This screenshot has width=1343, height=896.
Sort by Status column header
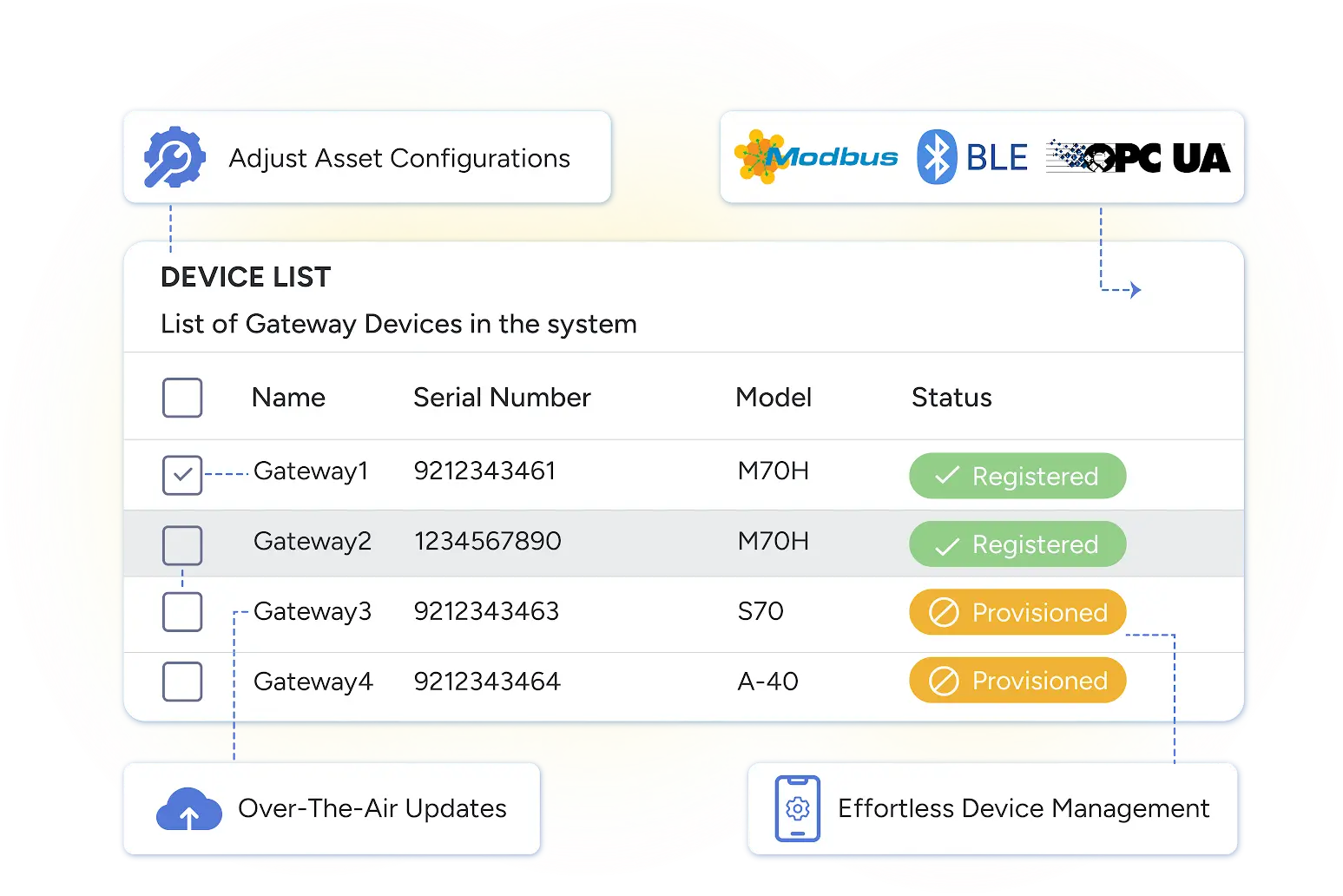951,398
